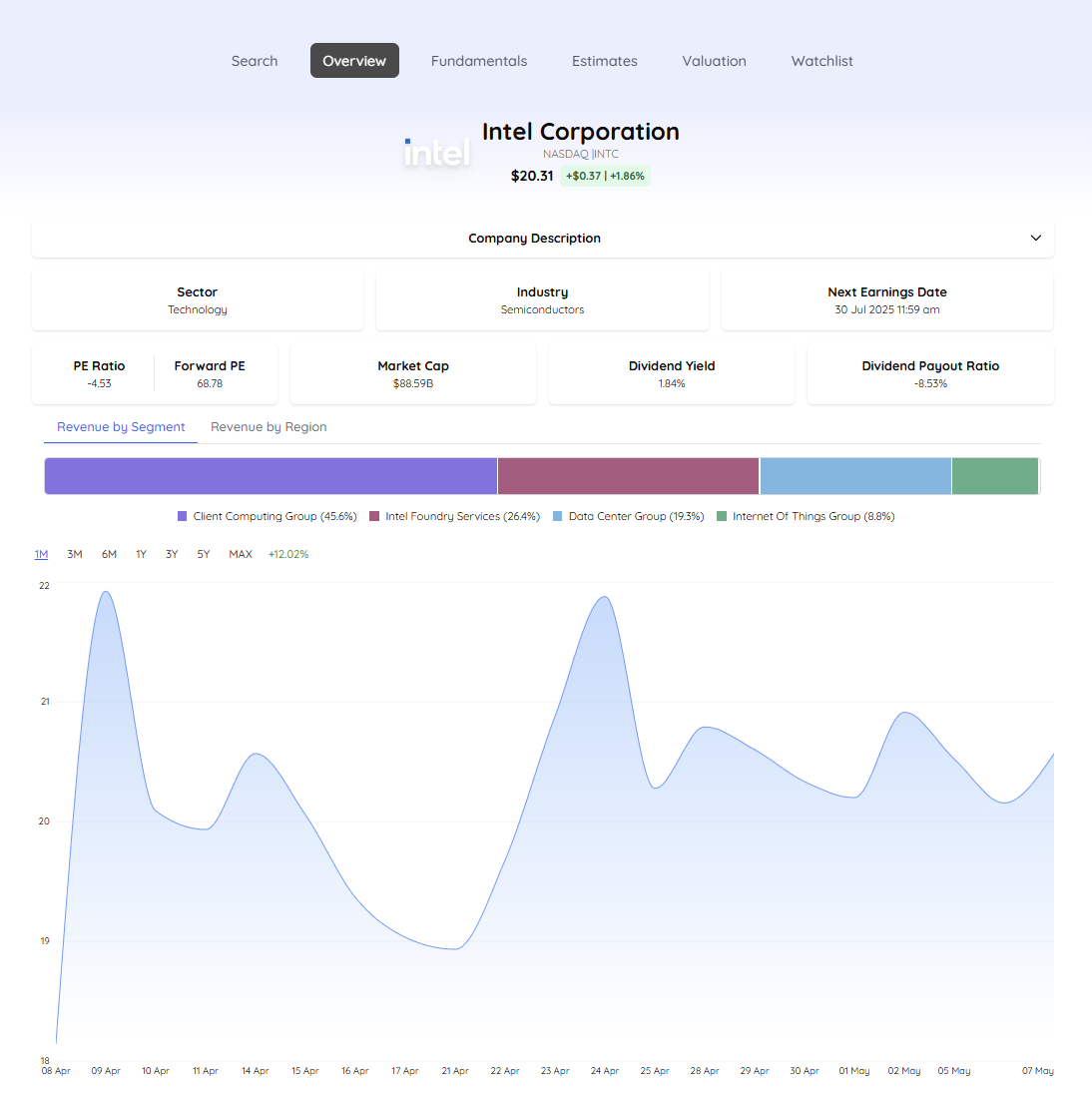Select the MAX chart range
Screen dimensions: 1092x1093
241,554
